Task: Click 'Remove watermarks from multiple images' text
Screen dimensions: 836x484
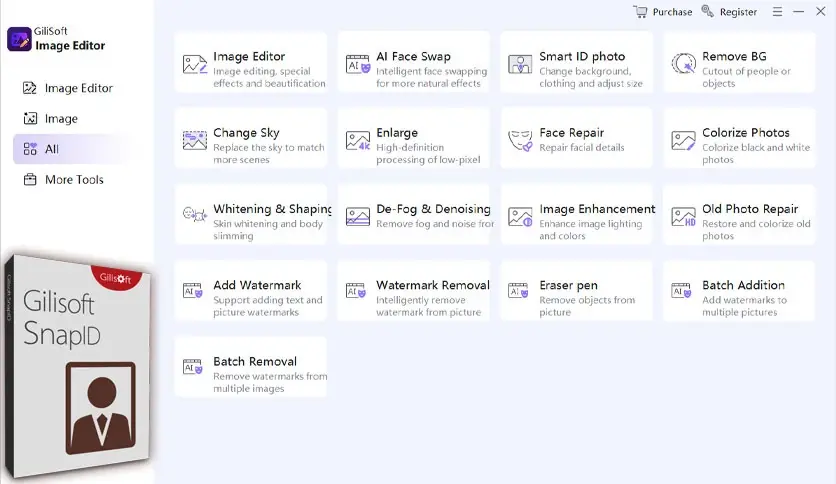Action: pos(270,382)
